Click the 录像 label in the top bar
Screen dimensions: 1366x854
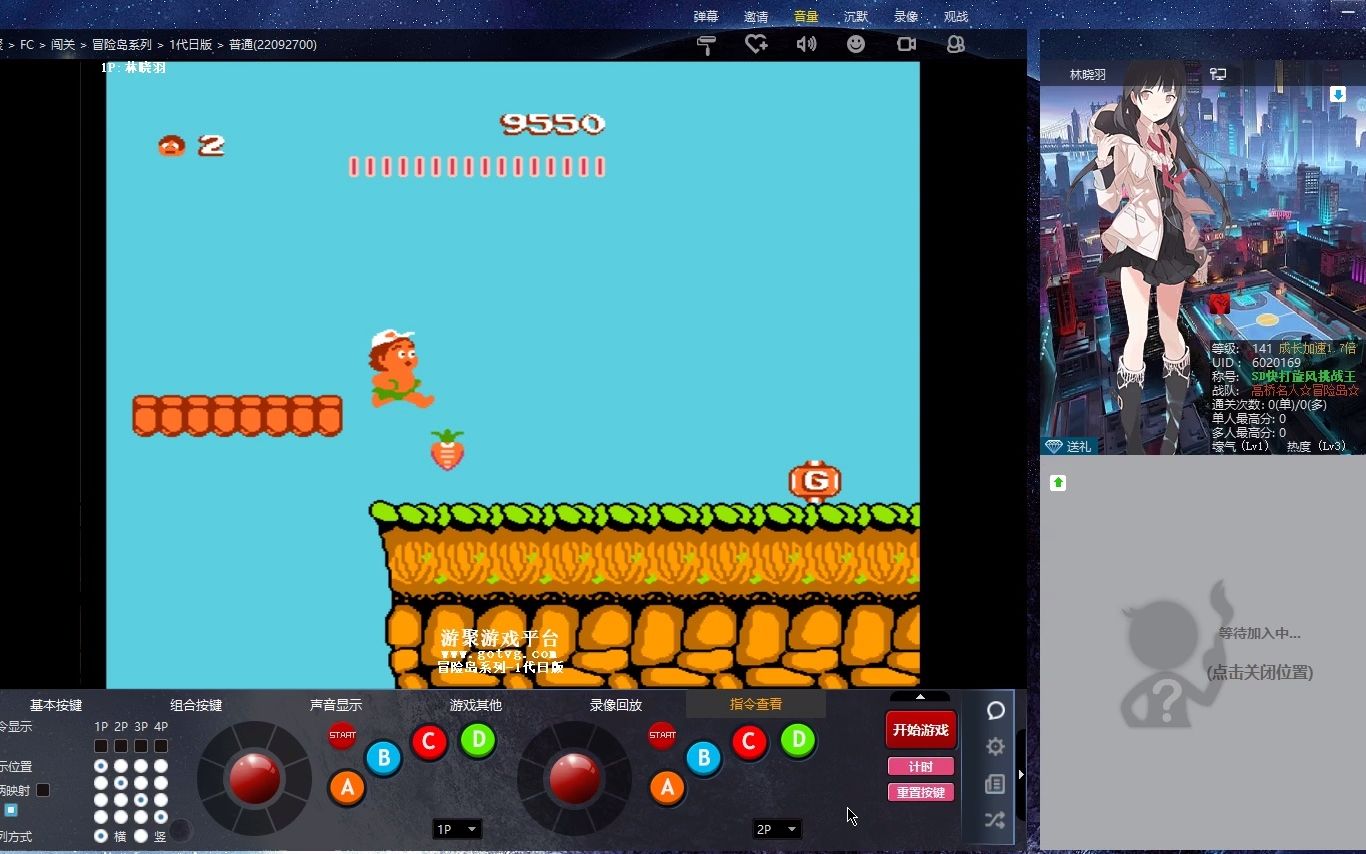pyautogui.click(x=906, y=16)
